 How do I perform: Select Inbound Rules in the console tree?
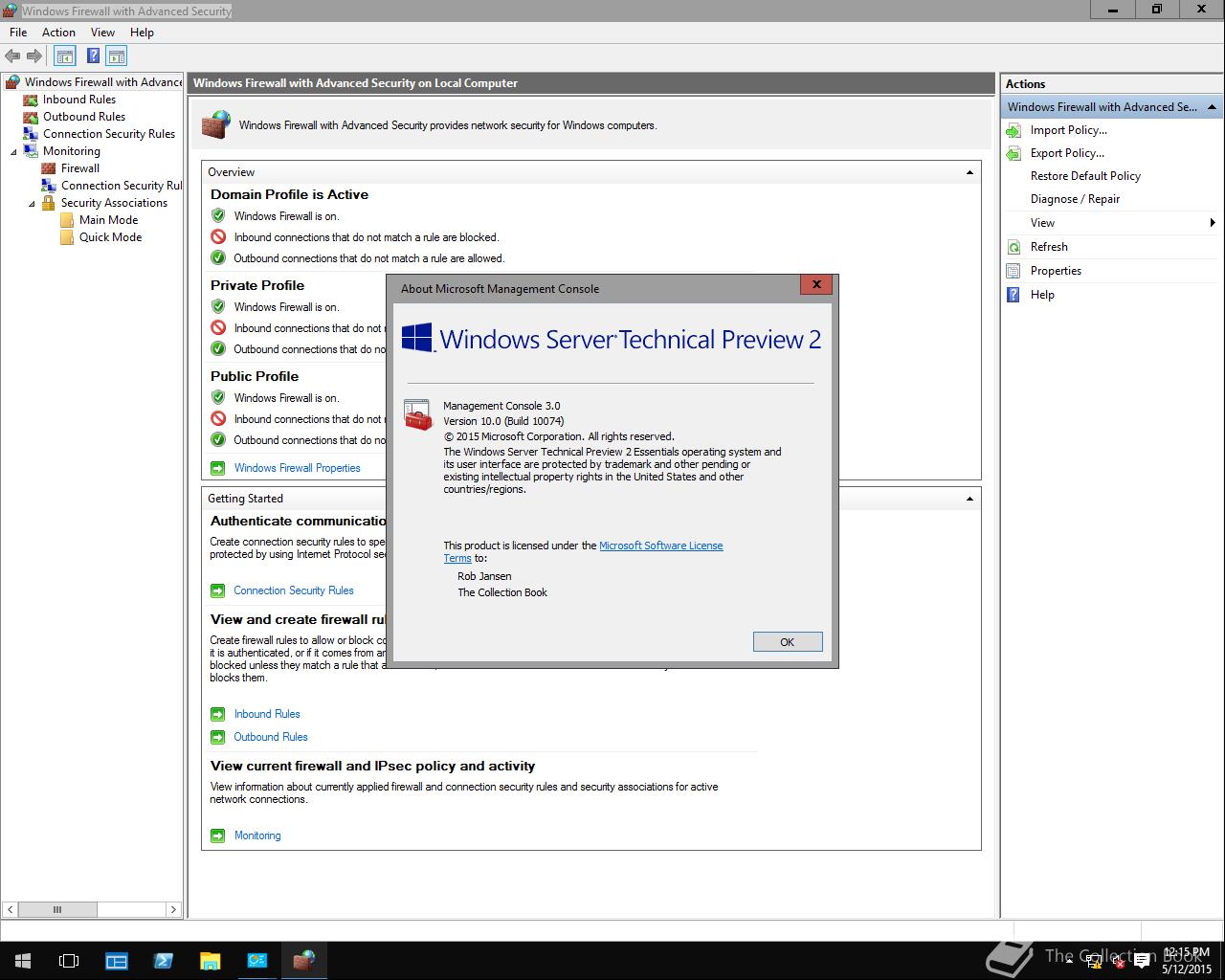[x=78, y=100]
